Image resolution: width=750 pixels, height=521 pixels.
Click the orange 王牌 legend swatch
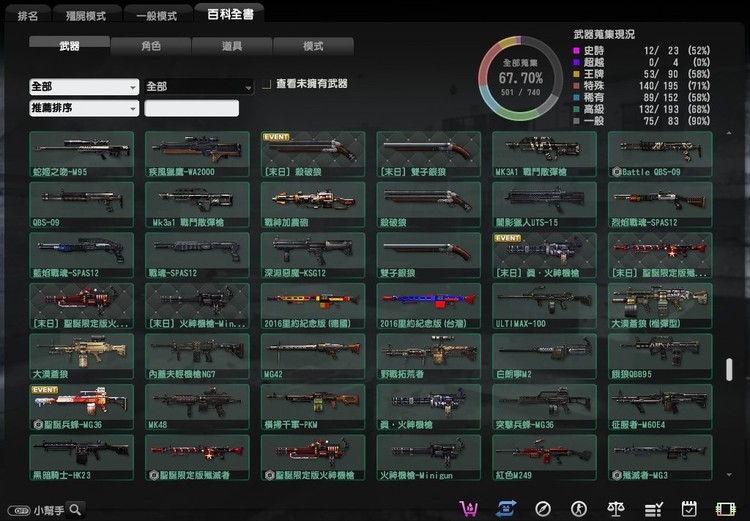[x=576, y=74]
